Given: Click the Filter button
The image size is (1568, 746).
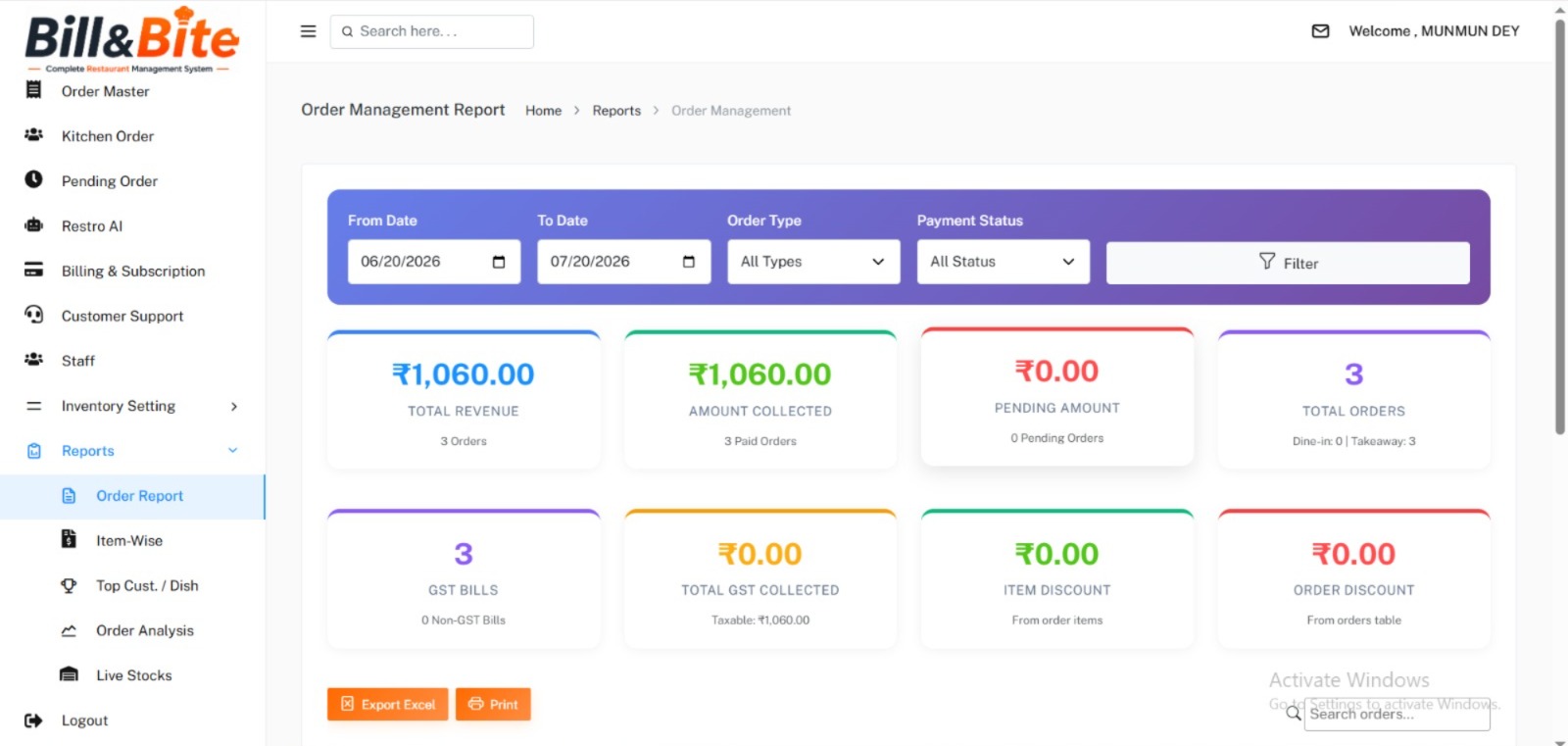Looking at the screenshot, I should [1288, 263].
